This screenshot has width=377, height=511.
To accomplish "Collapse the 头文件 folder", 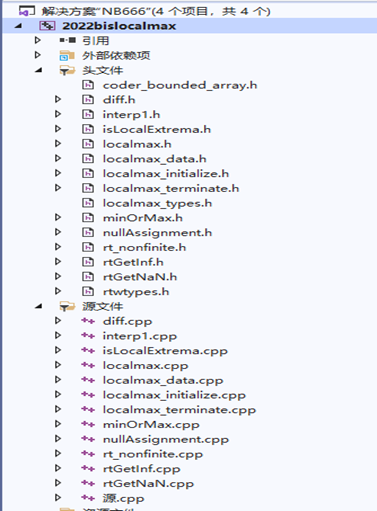I will coord(39,70).
